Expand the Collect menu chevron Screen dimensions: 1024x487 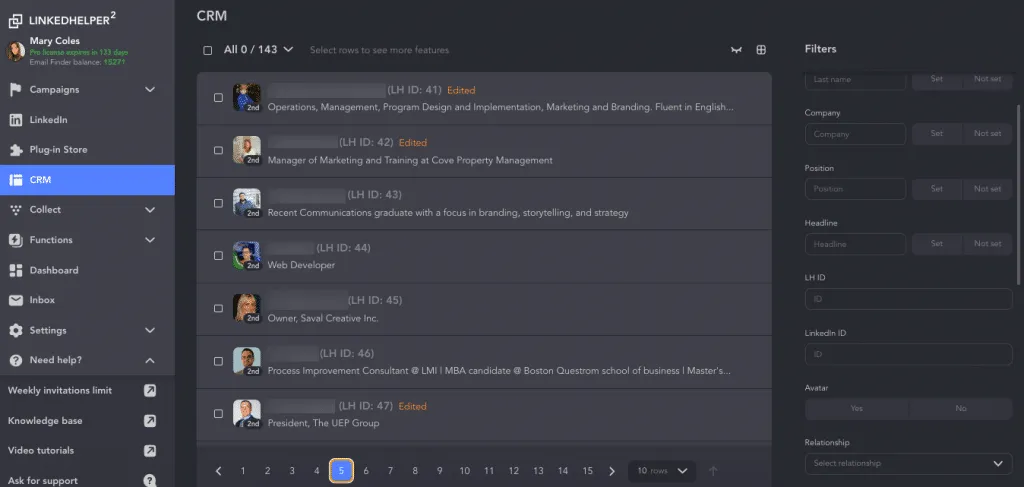click(x=150, y=210)
